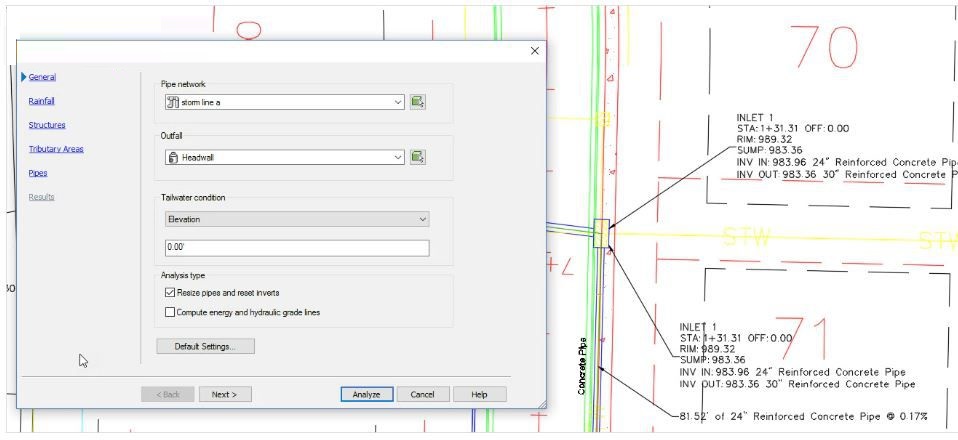Expand the Tailwater condition Elevation dropdown

point(297,219)
